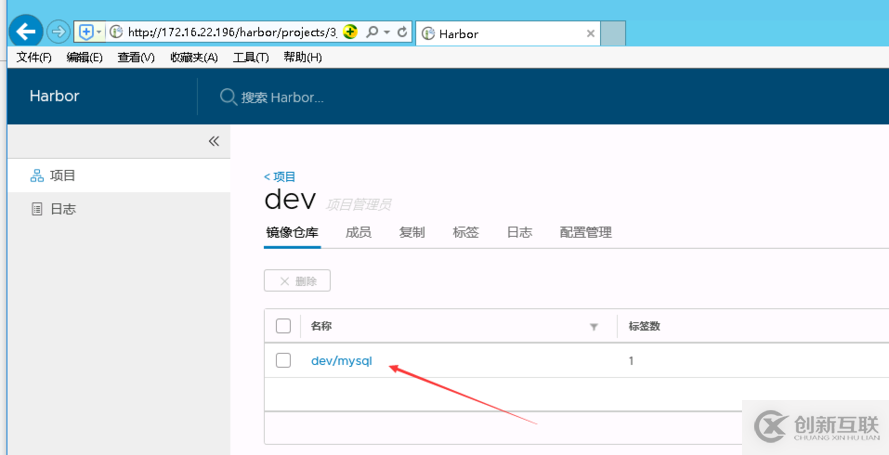Click the 项目管理员 role label

click(358, 205)
